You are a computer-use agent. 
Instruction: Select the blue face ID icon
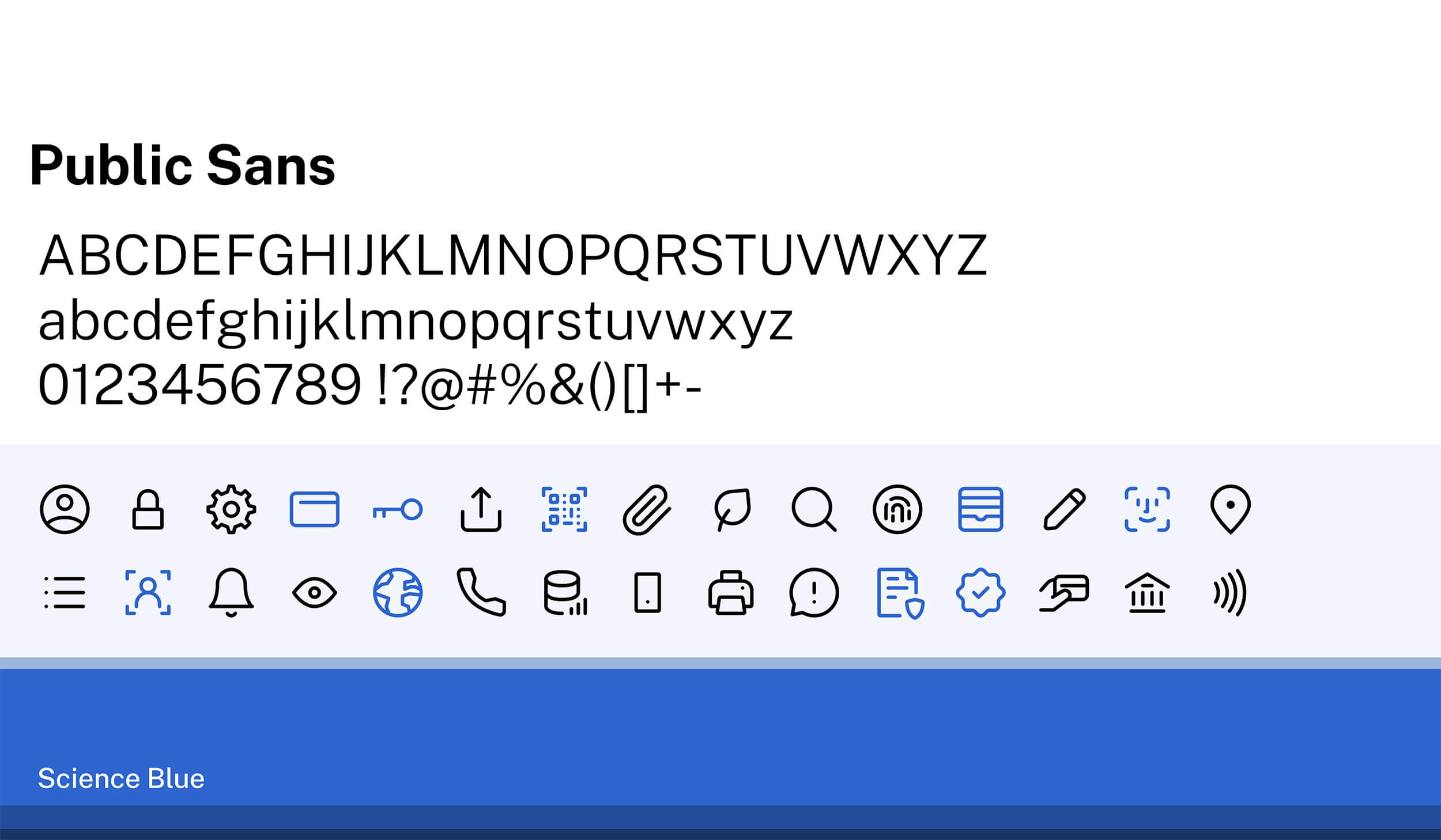point(1147,509)
